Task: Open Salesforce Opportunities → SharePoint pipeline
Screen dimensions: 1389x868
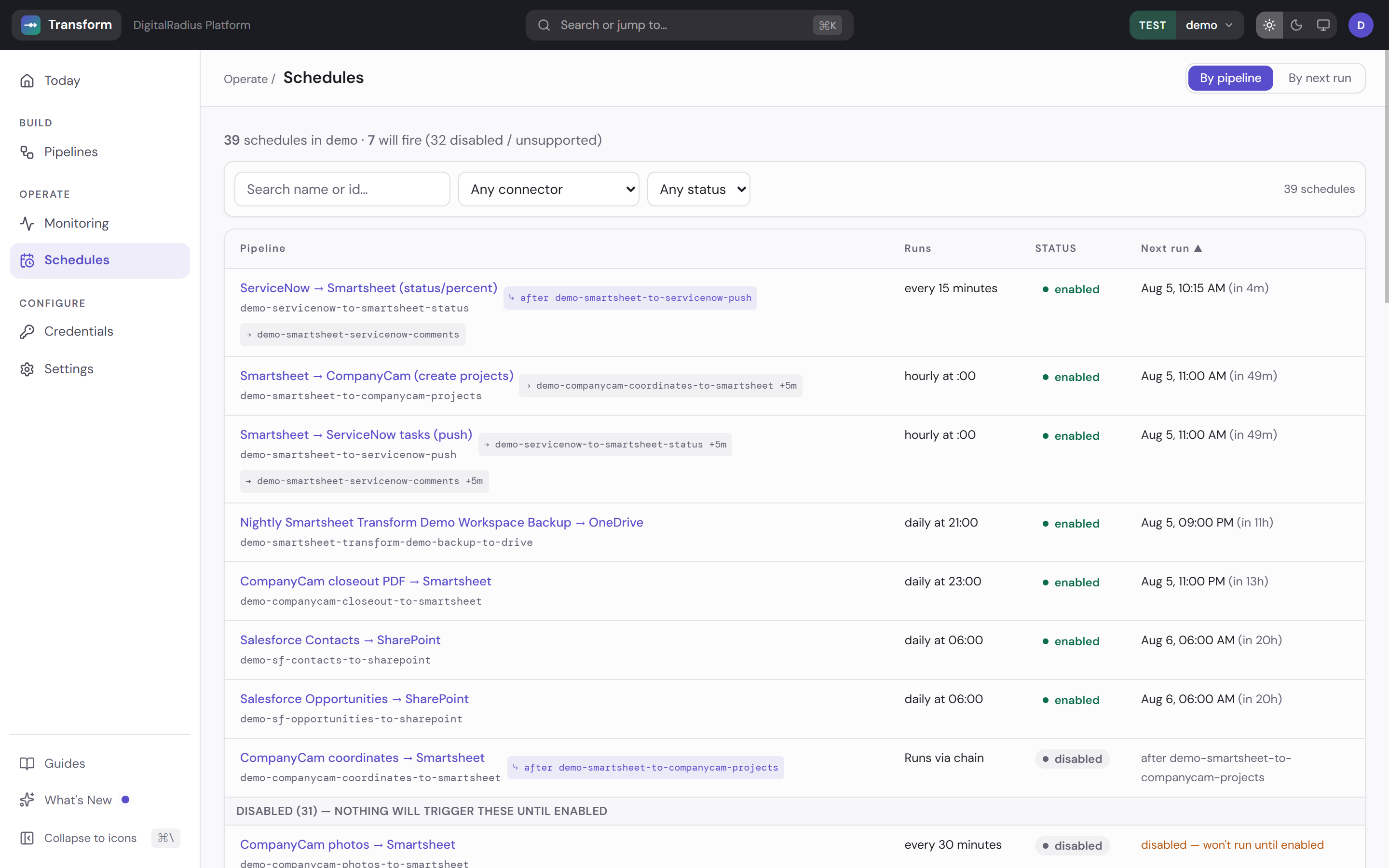Action: point(354,699)
